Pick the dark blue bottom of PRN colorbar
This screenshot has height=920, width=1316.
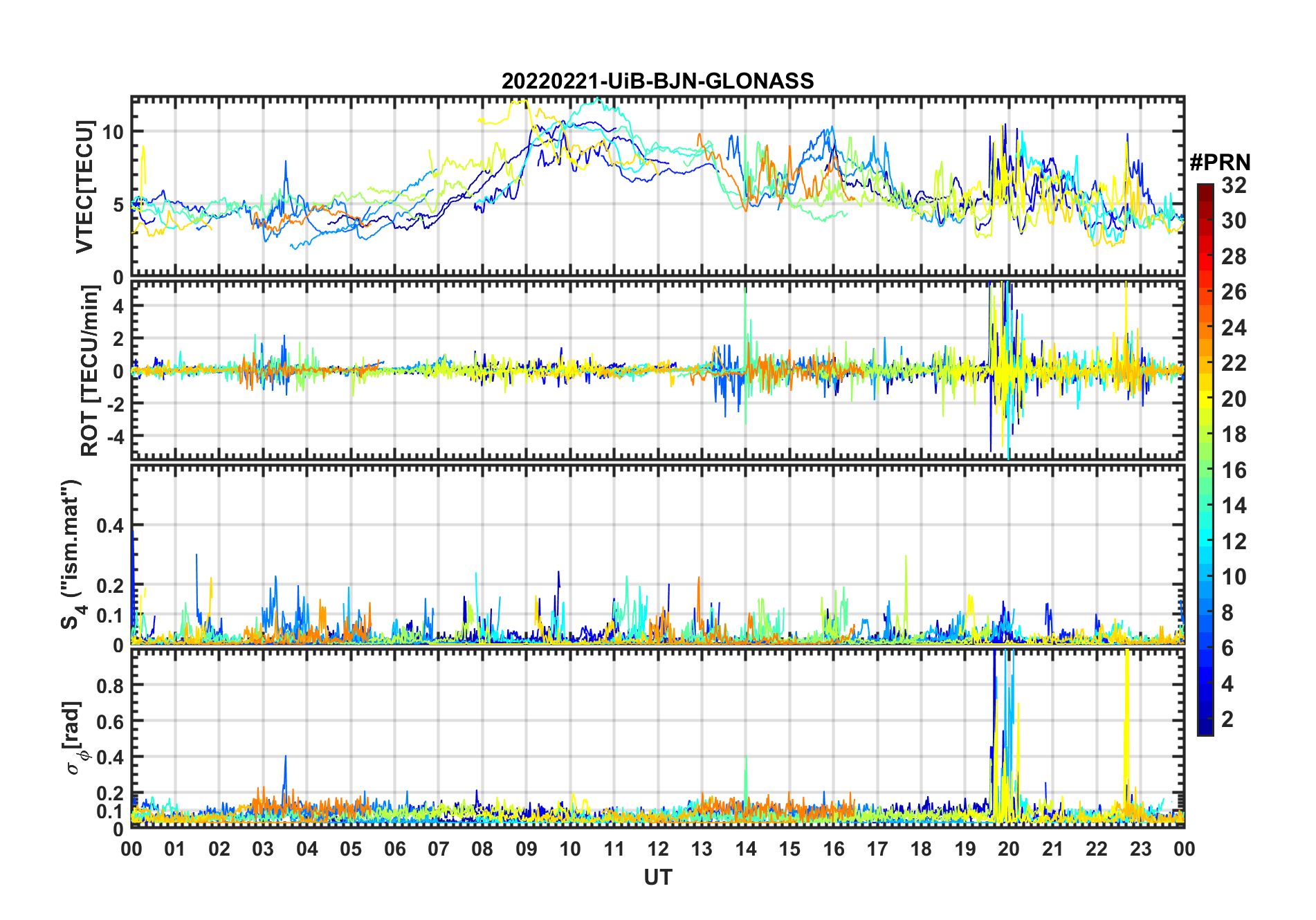[1205, 726]
